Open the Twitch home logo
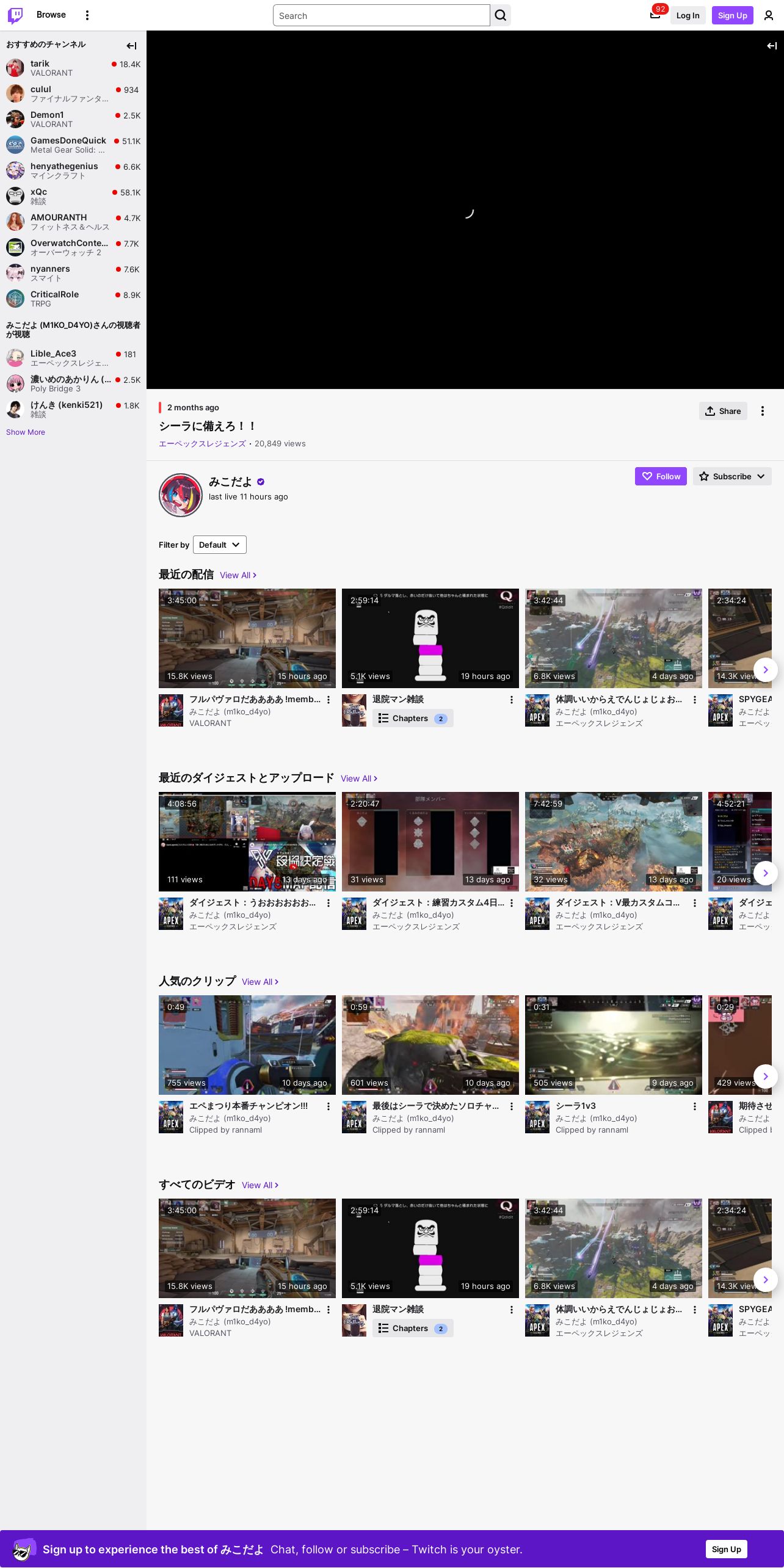Viewport: 784px width, 1568px height. [x=15, y=15]
